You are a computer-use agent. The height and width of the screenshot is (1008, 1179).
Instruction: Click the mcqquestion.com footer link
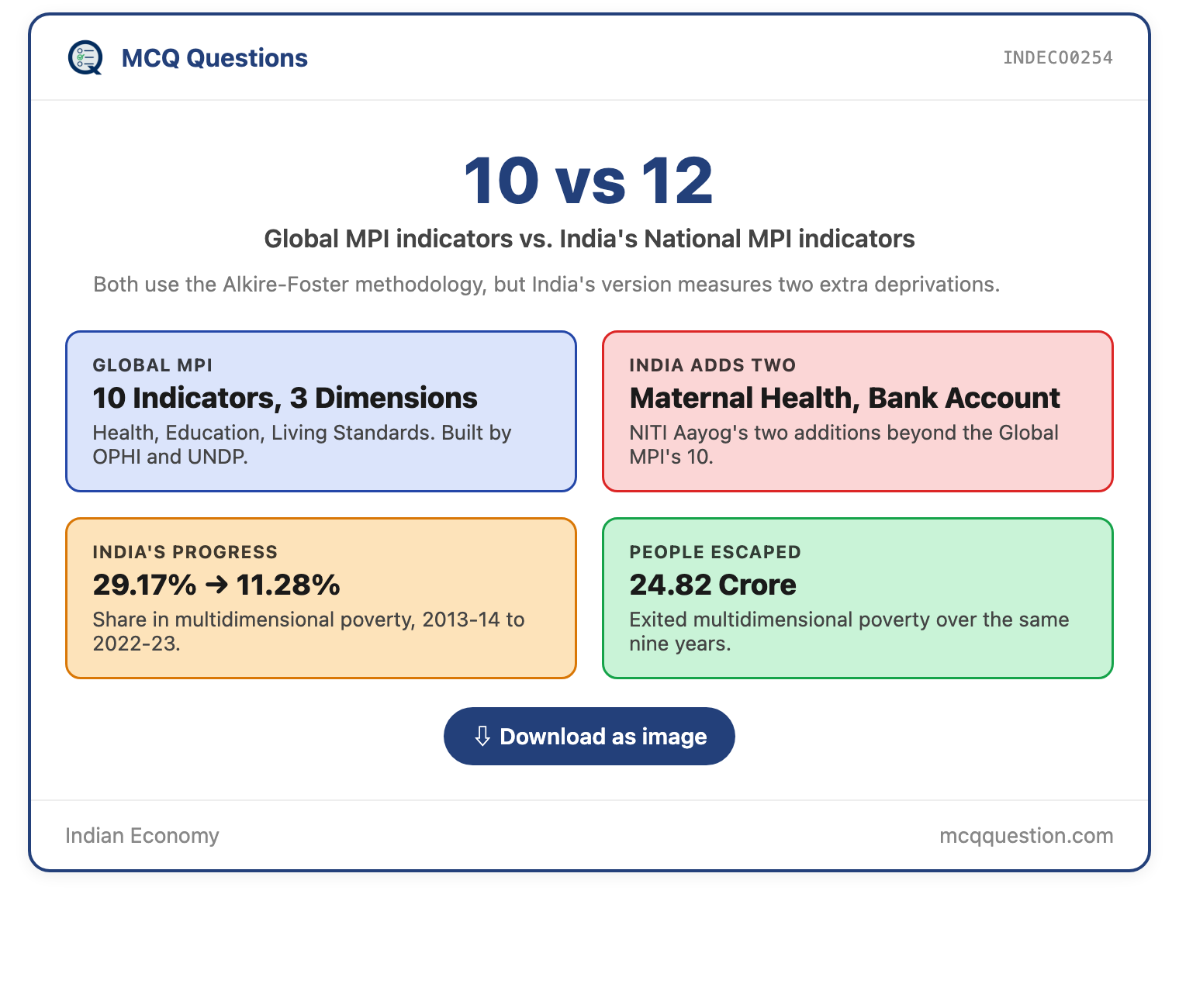(1026, 835)
